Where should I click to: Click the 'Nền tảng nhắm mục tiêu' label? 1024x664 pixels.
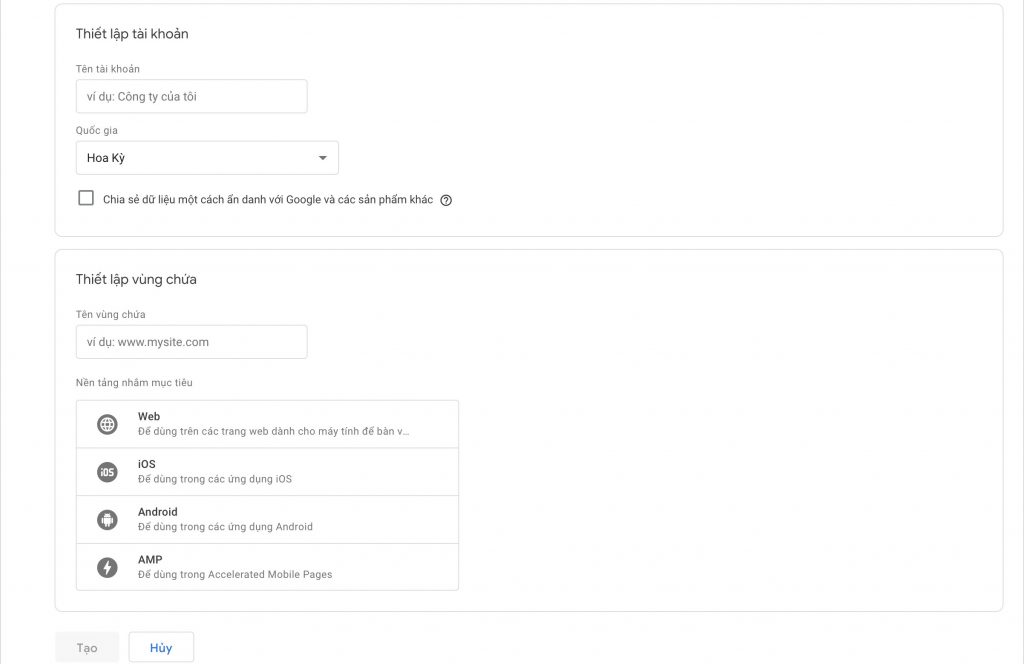(134, 383)
